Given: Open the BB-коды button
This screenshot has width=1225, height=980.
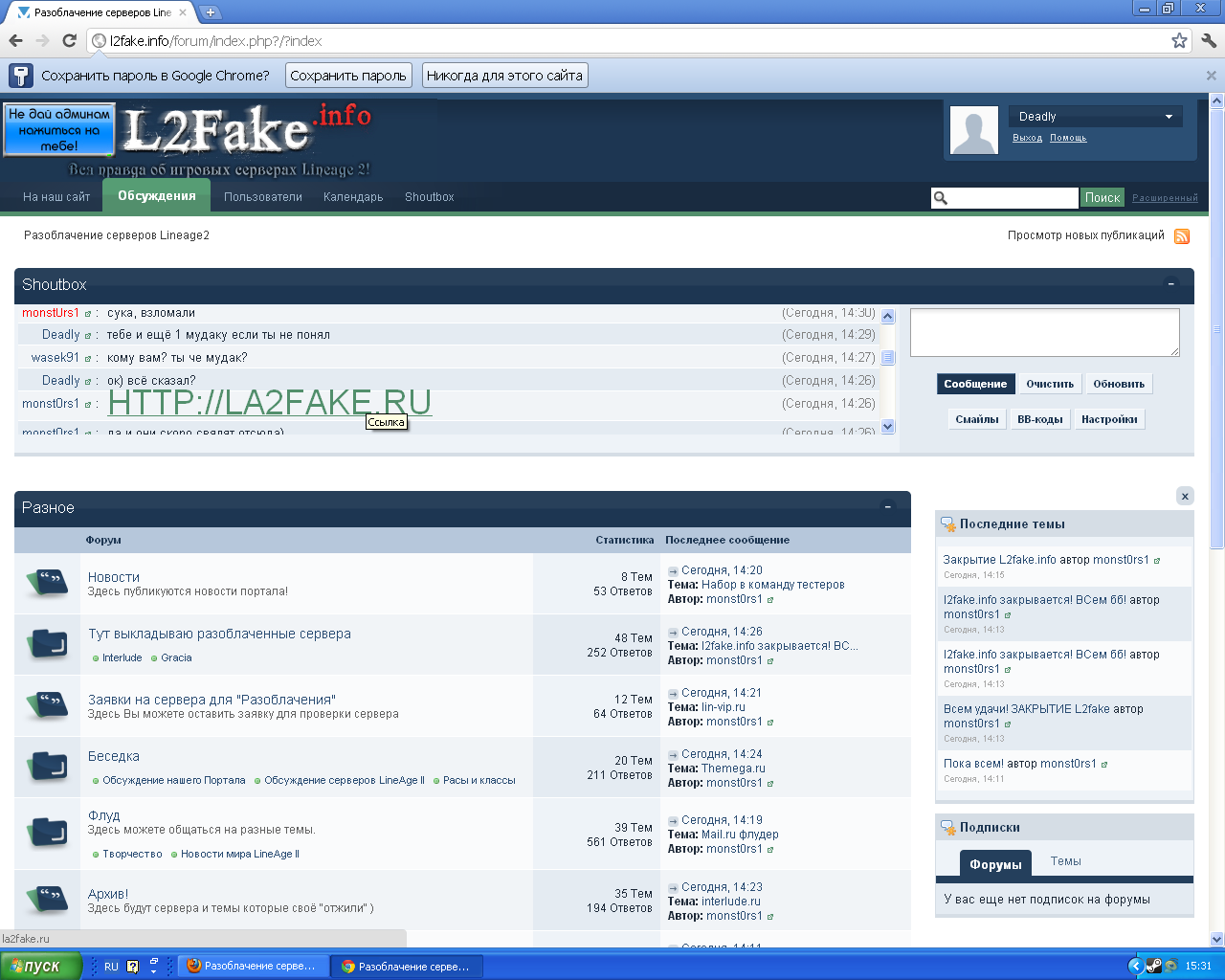Looking at the screenshot, I should coord(1040,419).
